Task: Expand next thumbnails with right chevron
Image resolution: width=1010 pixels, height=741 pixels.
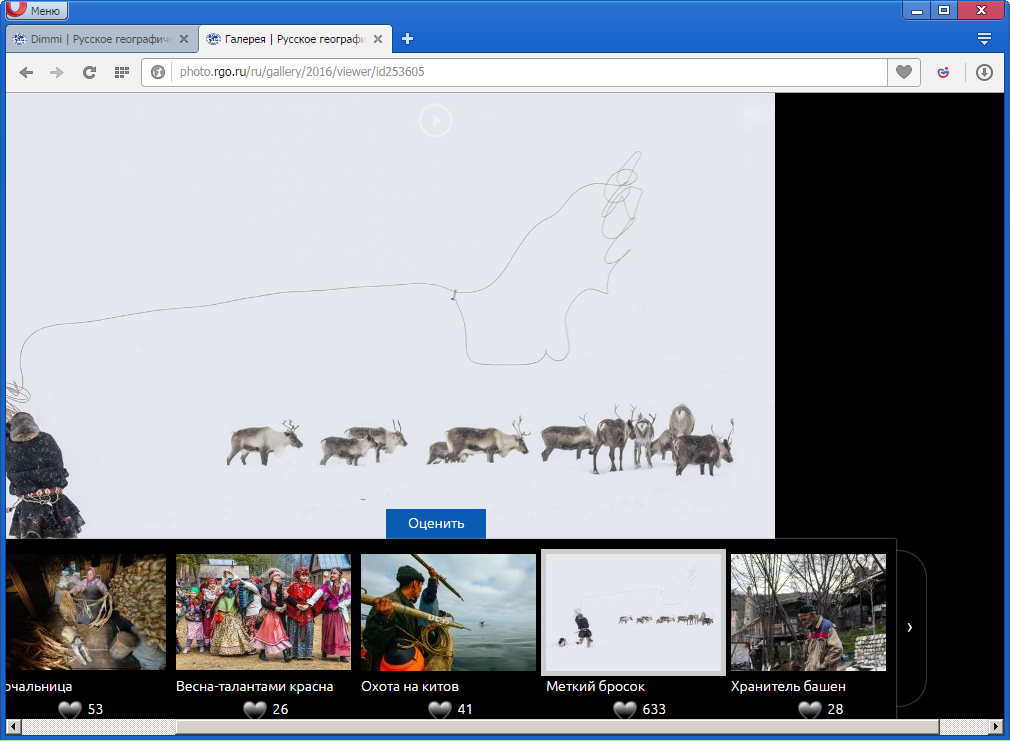Action: [909, 627]
